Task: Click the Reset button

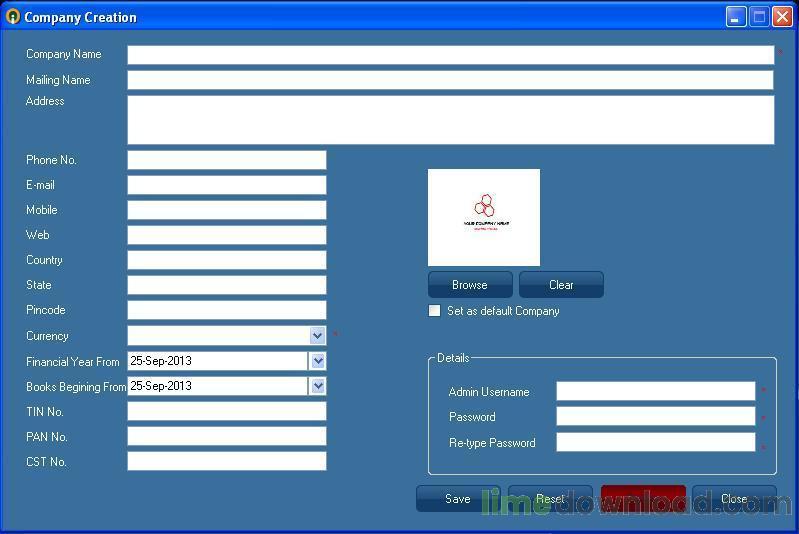Action: (550, 498)
